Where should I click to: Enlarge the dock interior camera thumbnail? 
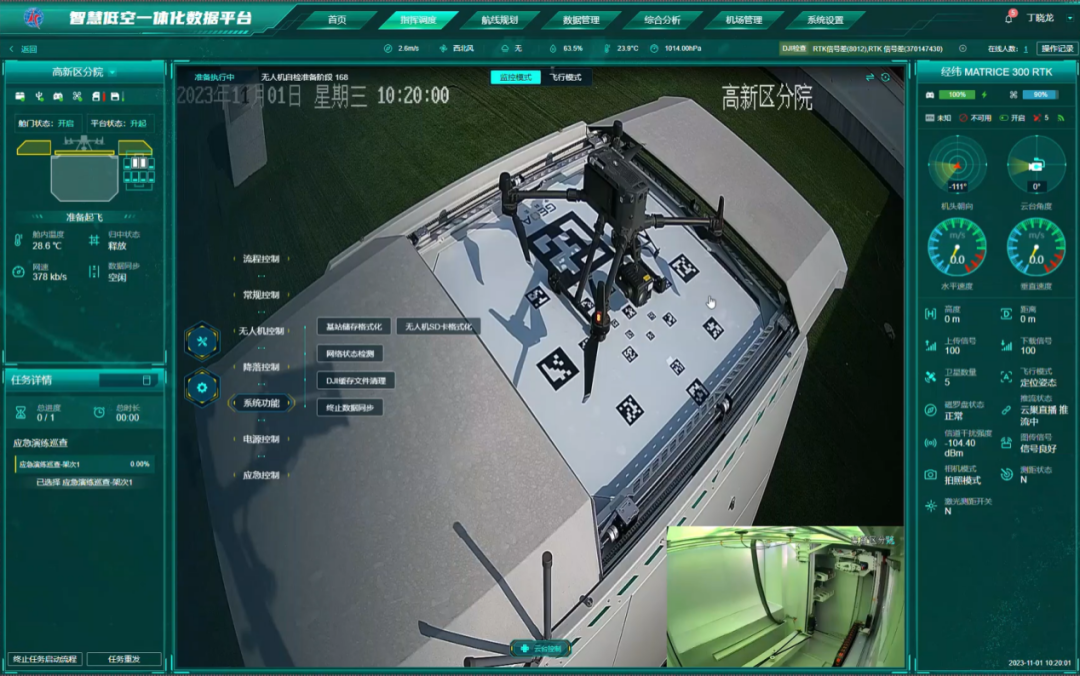pos(785,597)
